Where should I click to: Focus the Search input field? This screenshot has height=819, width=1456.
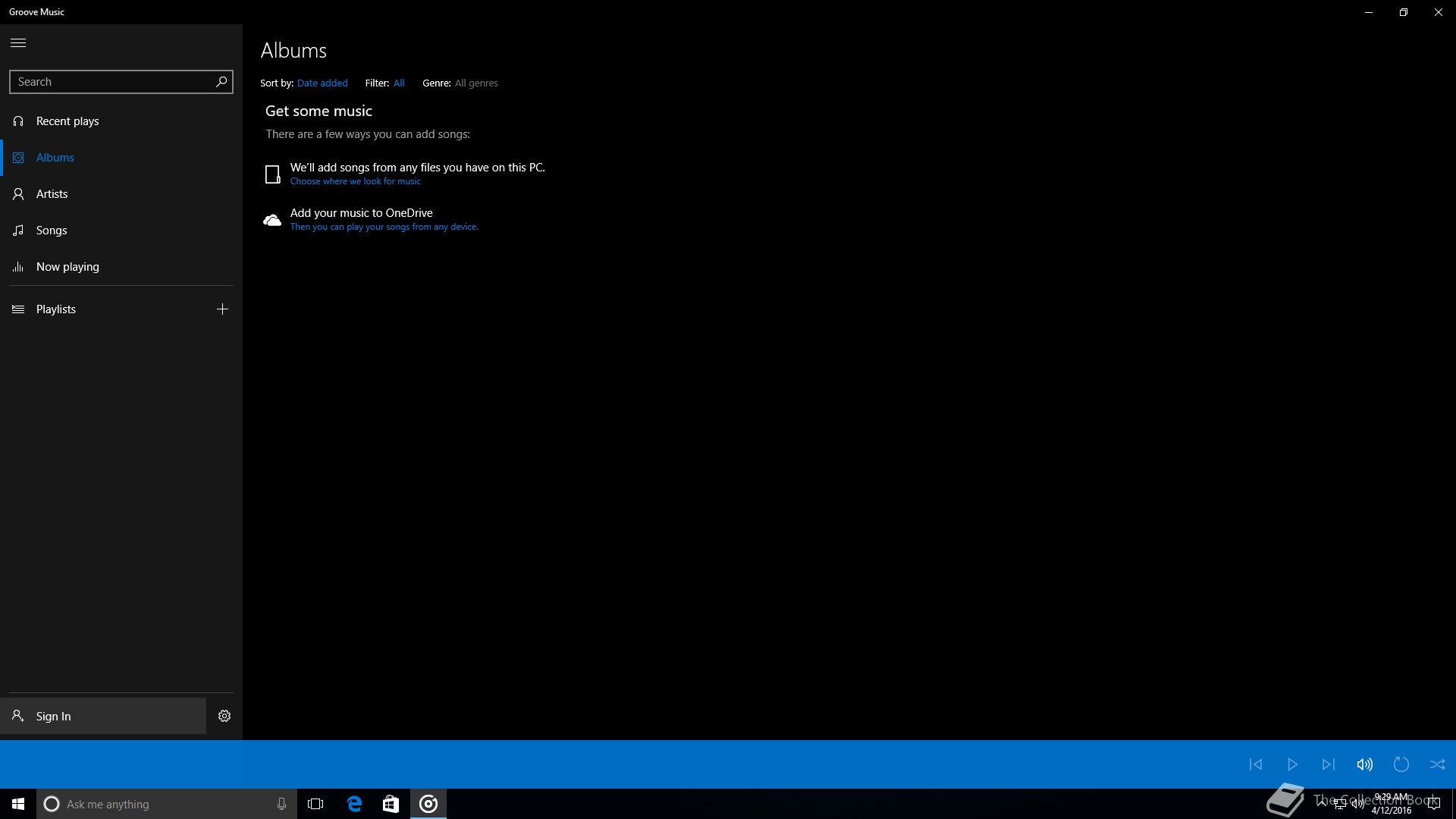(x=121, y=82)
